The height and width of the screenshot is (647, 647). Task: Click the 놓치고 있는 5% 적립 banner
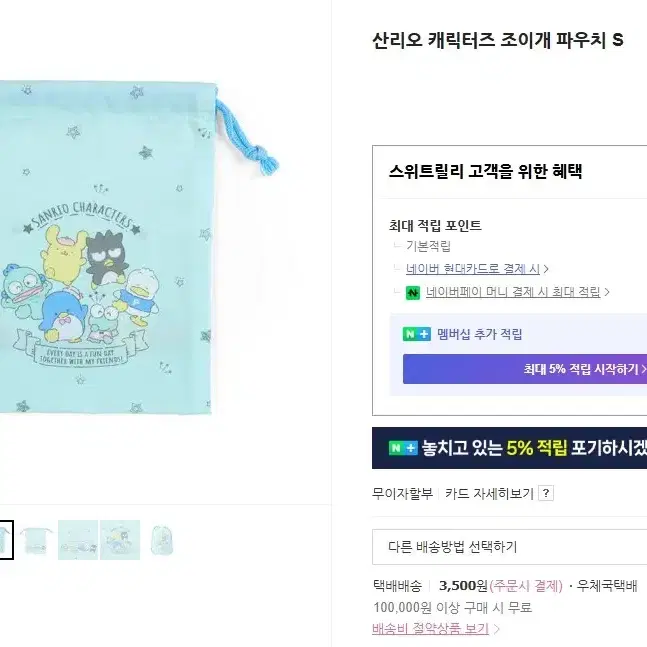click(510, 448)
